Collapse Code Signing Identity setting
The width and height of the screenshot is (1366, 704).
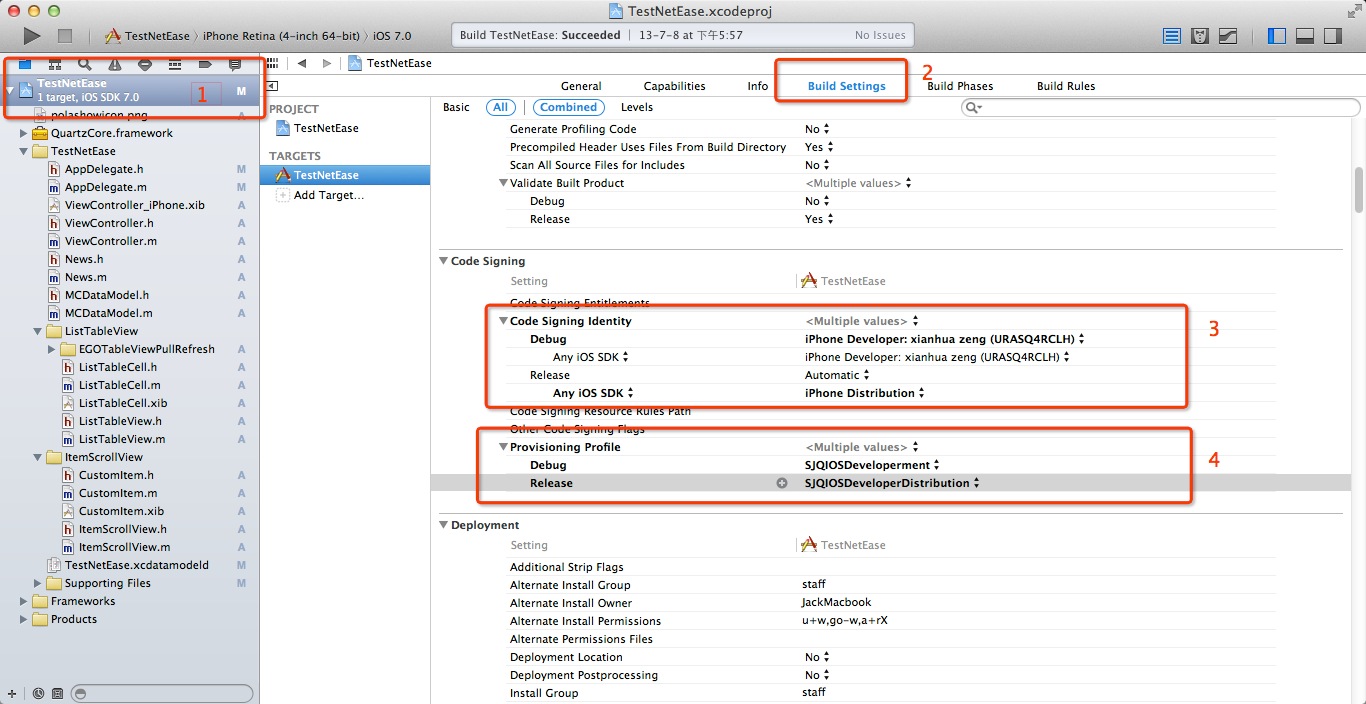coord(503,321)
